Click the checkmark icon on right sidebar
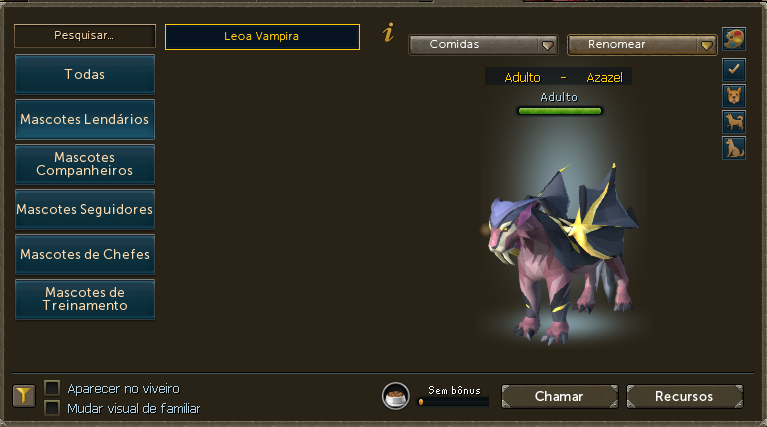767x427 pixels. (x=734, y=69)
